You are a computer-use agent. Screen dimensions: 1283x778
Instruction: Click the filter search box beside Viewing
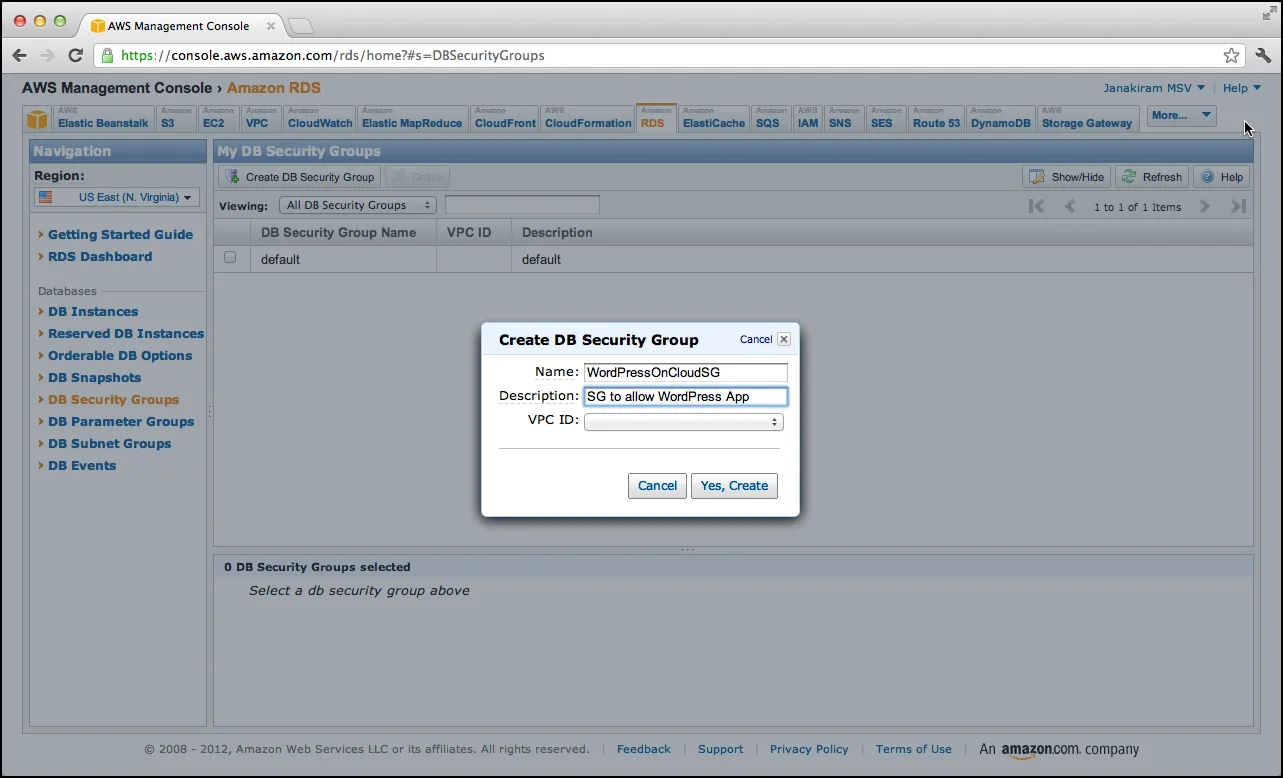click(522, 205)
